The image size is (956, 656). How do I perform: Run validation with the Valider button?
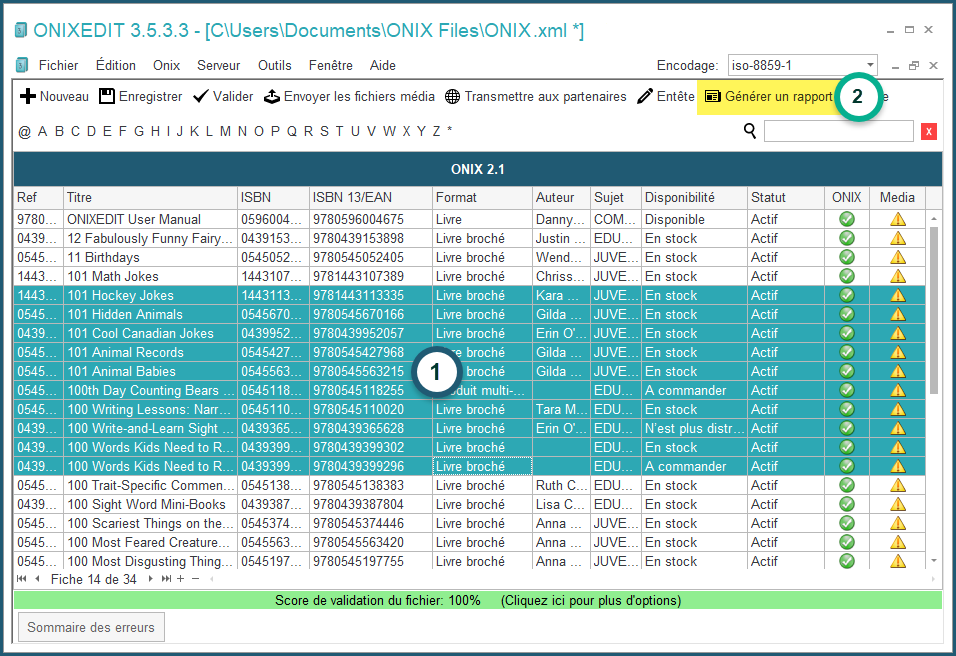point(223,96)
